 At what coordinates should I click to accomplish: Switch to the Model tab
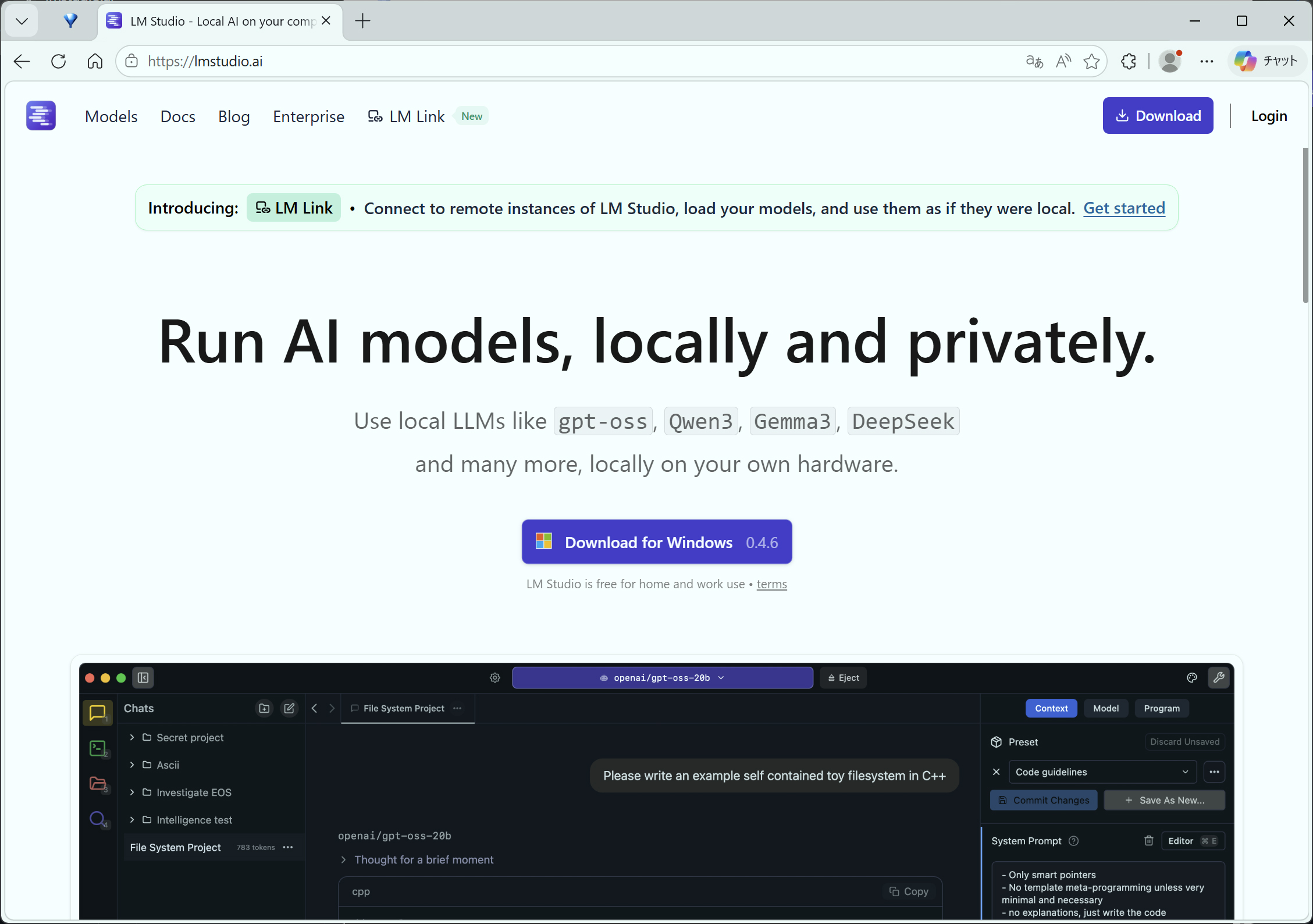[x=1106, y=708]
